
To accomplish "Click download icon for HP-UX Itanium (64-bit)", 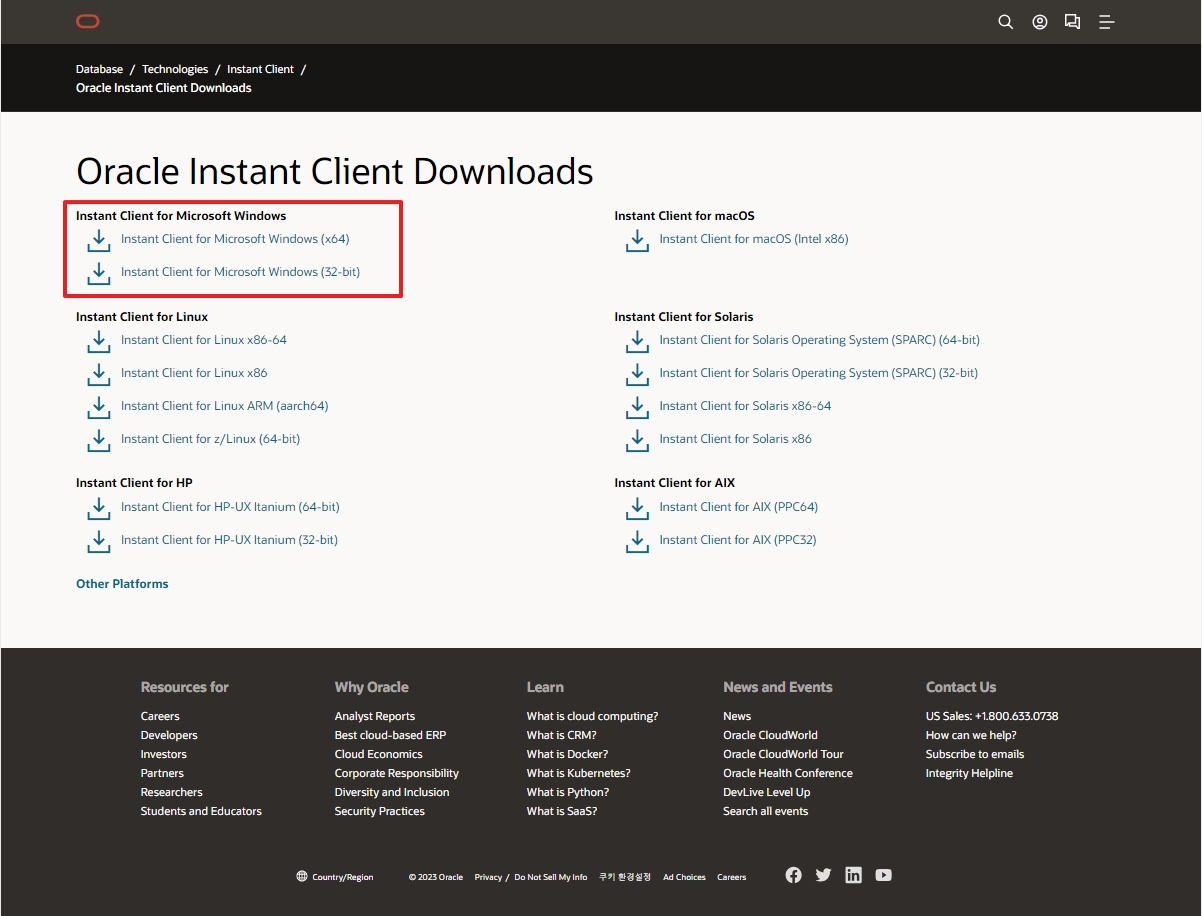I will coord(98,508).
